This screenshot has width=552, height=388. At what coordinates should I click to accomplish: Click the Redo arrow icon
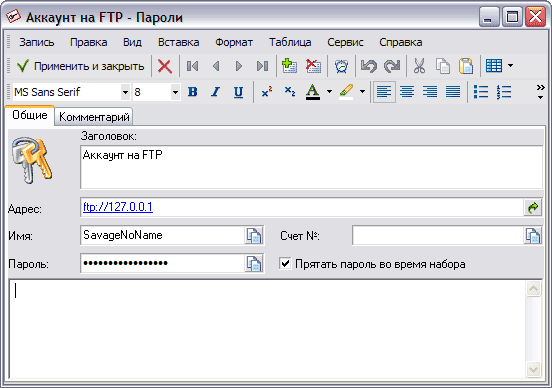(392, 66)
